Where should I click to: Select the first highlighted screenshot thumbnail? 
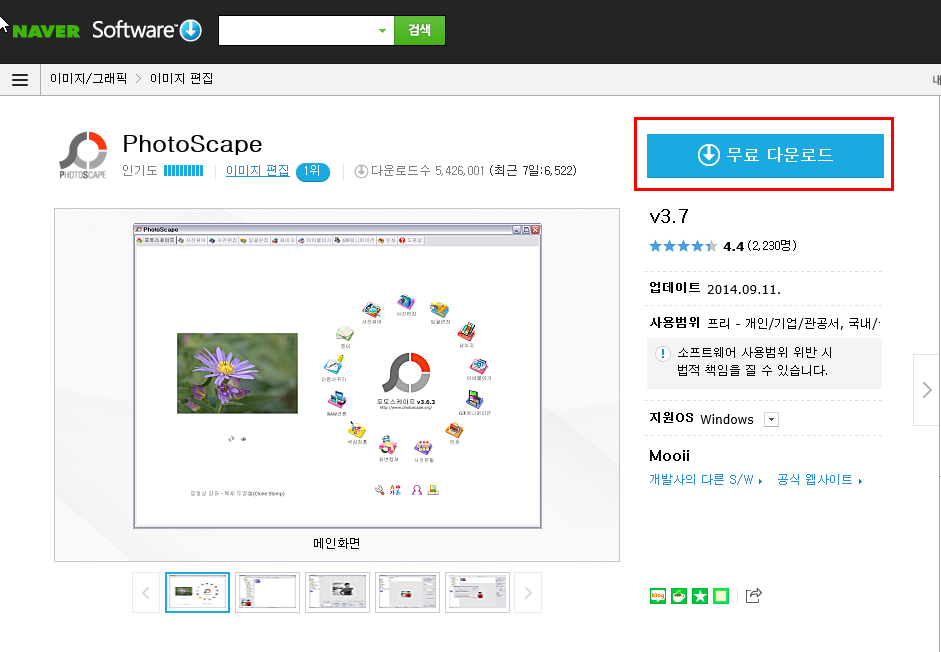coord(197,593)
